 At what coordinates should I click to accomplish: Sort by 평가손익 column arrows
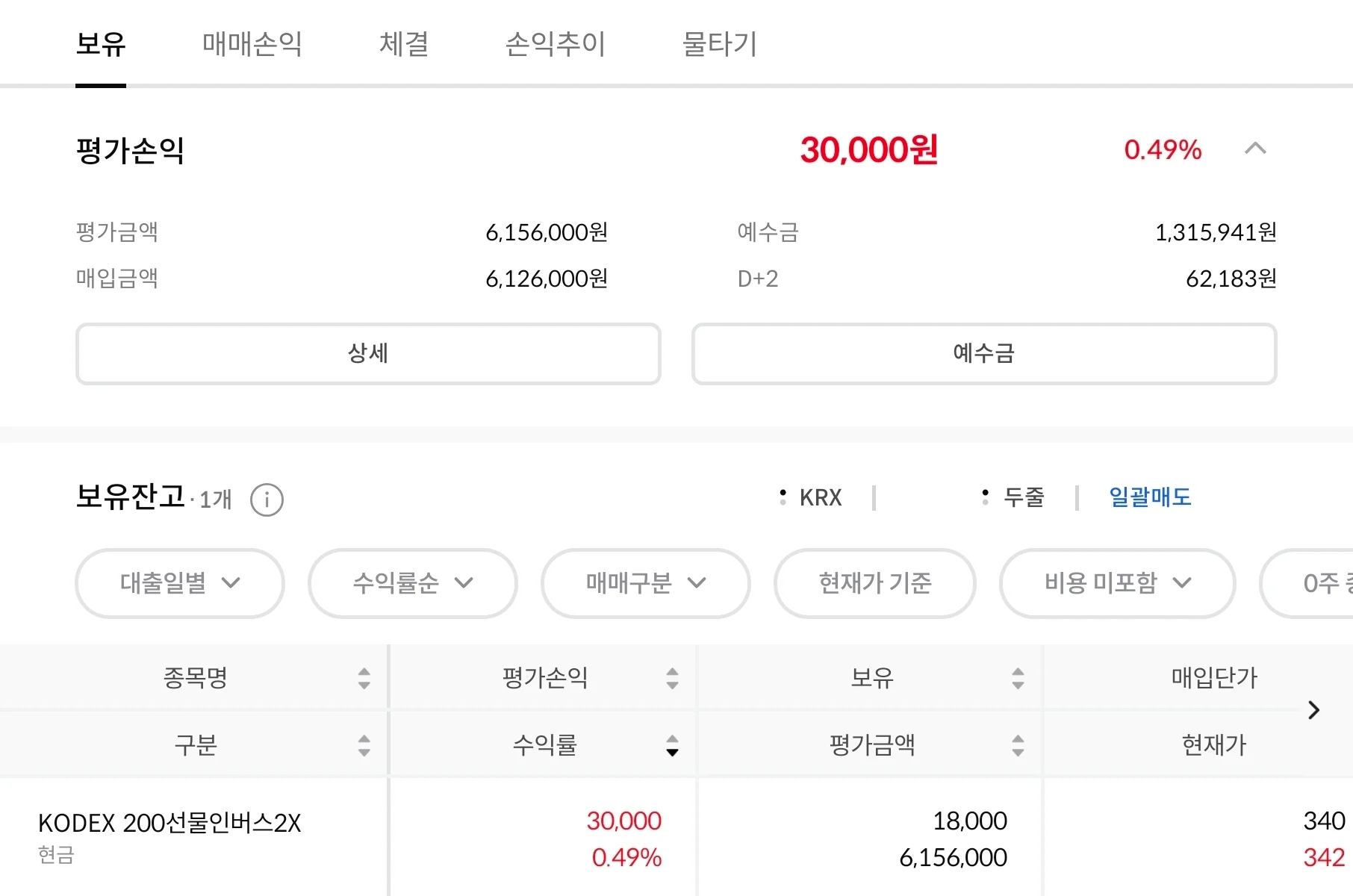672,678
